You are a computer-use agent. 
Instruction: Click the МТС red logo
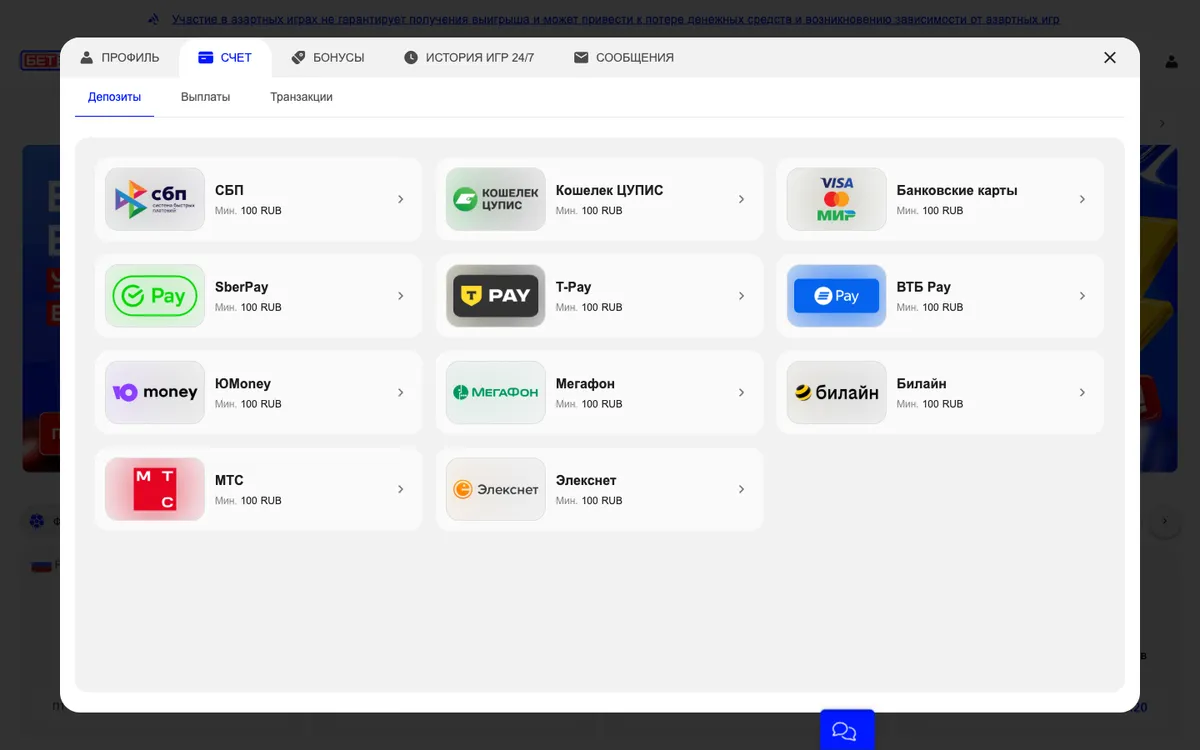tap(155, 489)
